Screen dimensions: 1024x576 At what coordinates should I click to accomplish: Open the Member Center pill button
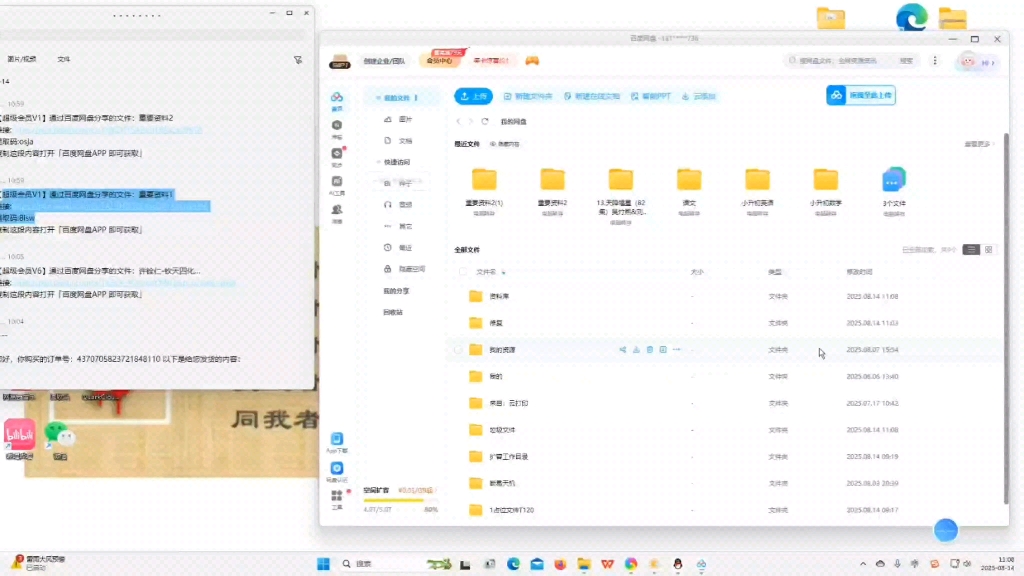pyautogui.click(x=440, y=61)
